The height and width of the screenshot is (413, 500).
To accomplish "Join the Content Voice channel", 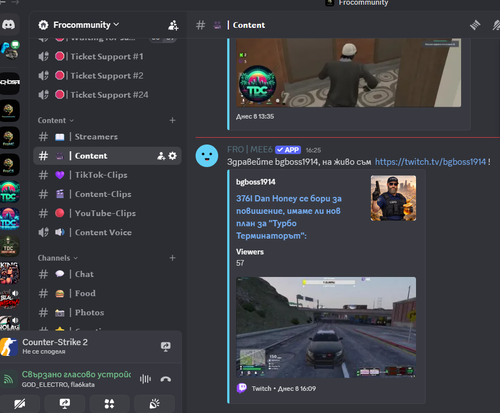I will coord(107,232).
